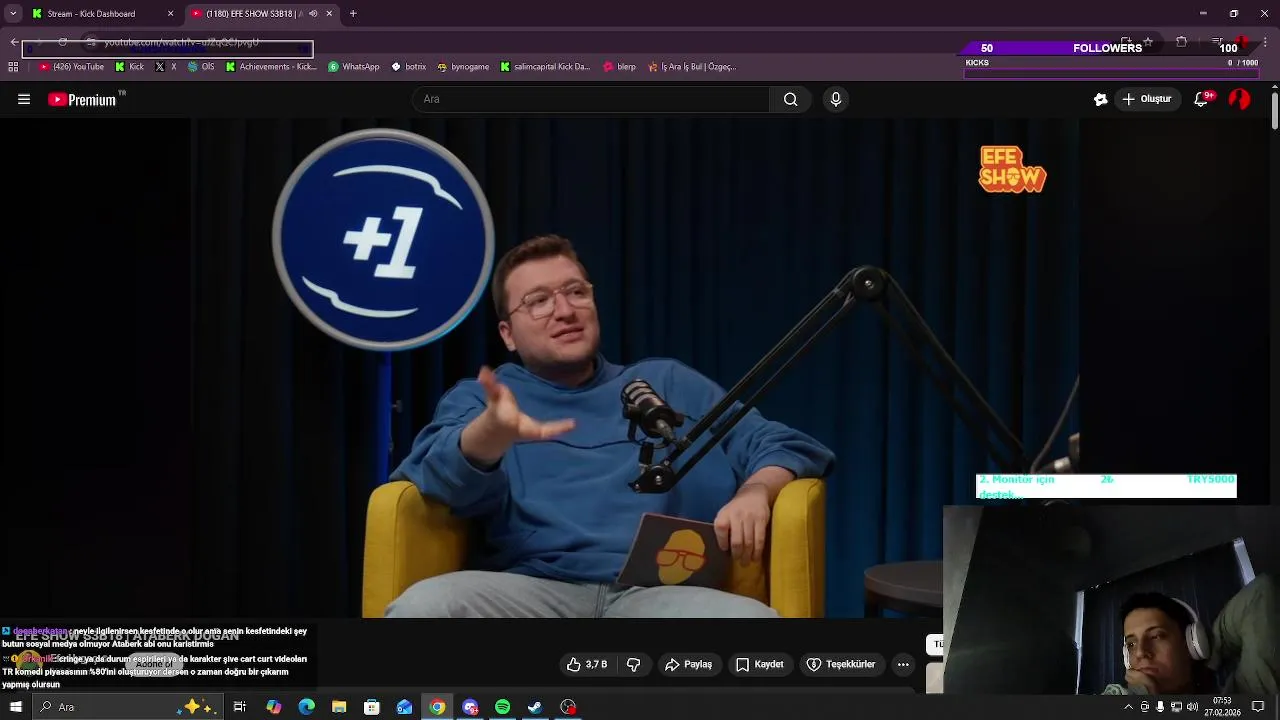1280x720 pixels.
Task: Open Microsoft Edge from taskbar
Action: [306, 707]
